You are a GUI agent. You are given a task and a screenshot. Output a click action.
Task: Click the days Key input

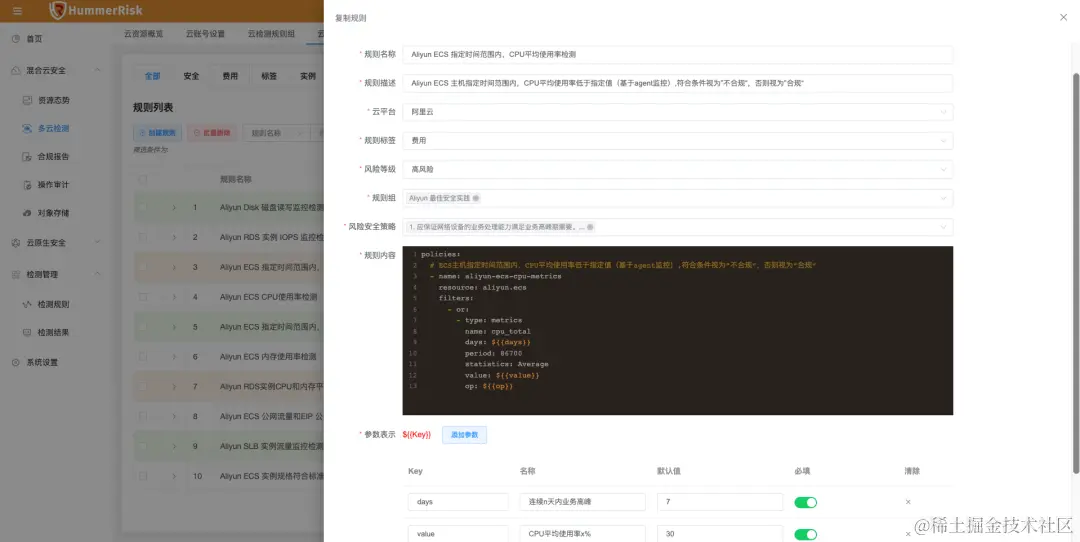click(458, 502)
